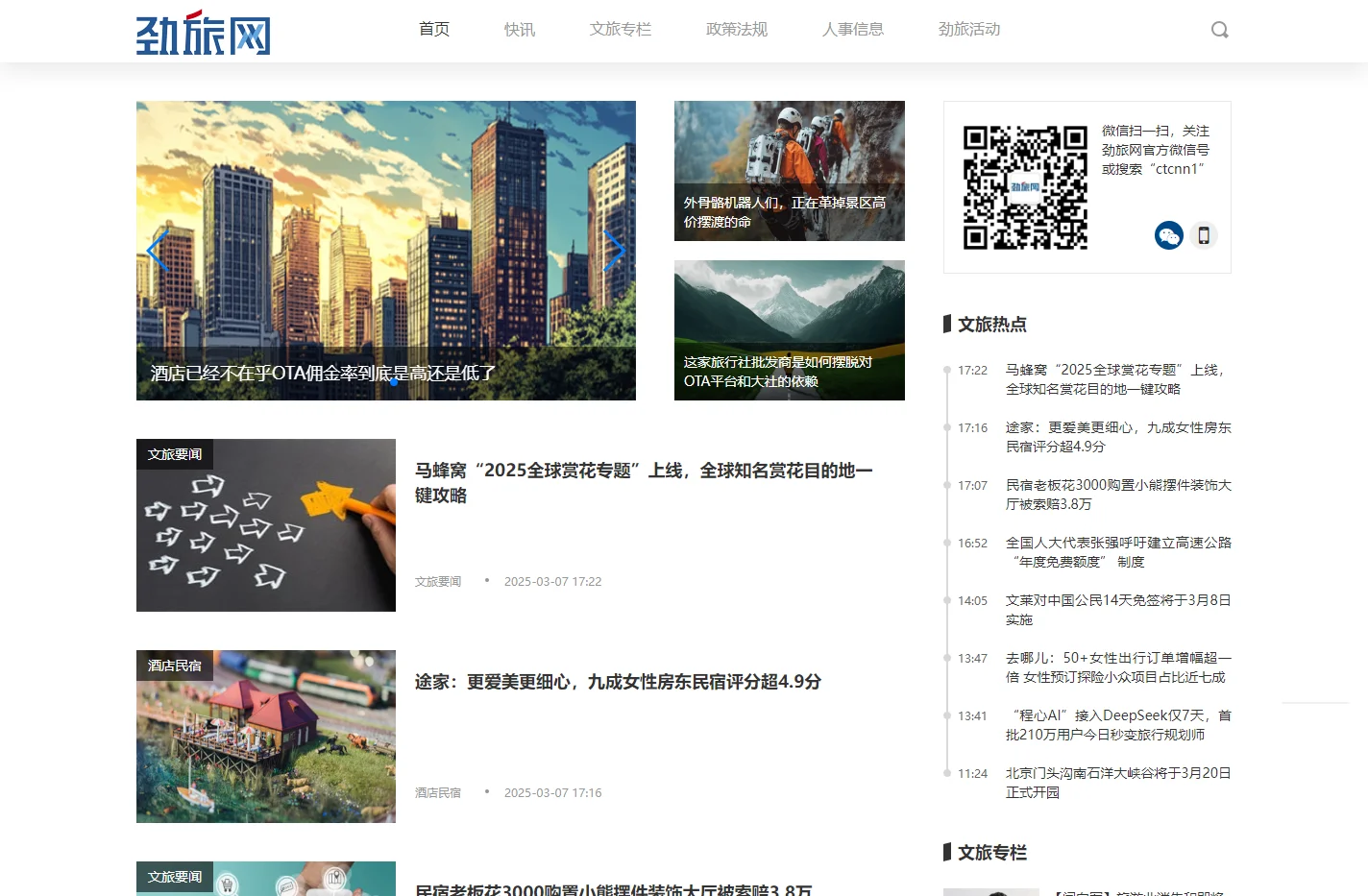Go to 首页 nav item
1368x896 pixels.
(x=434, y=29)
